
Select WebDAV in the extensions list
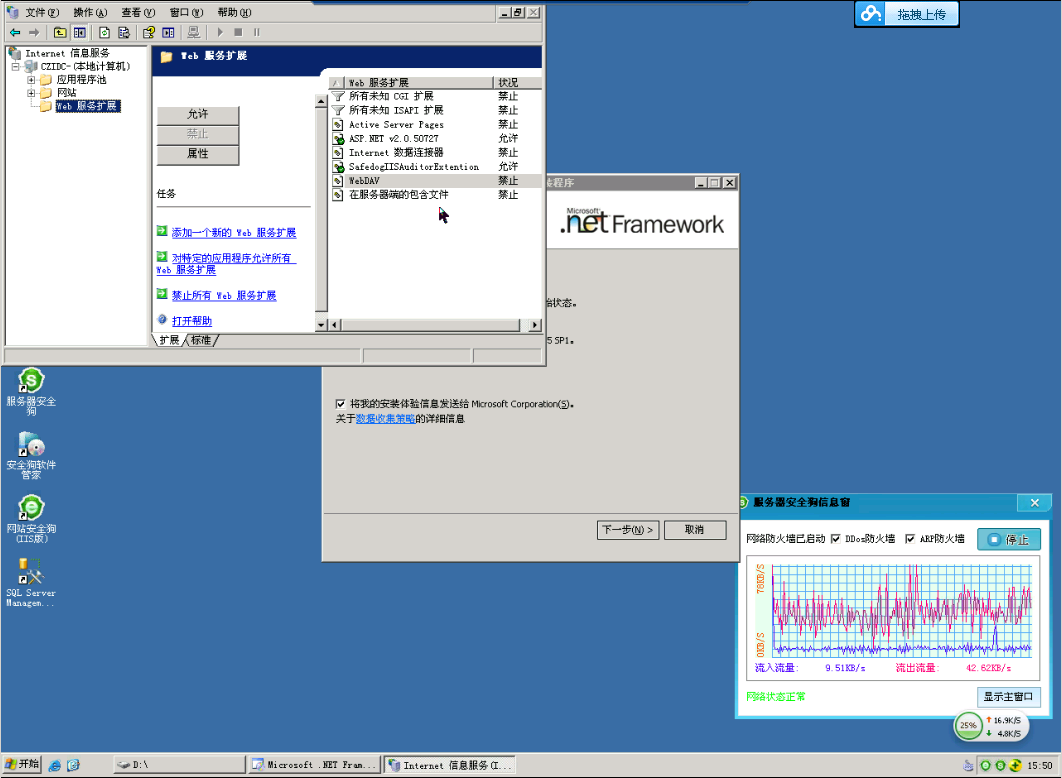[x=433, y=181]
